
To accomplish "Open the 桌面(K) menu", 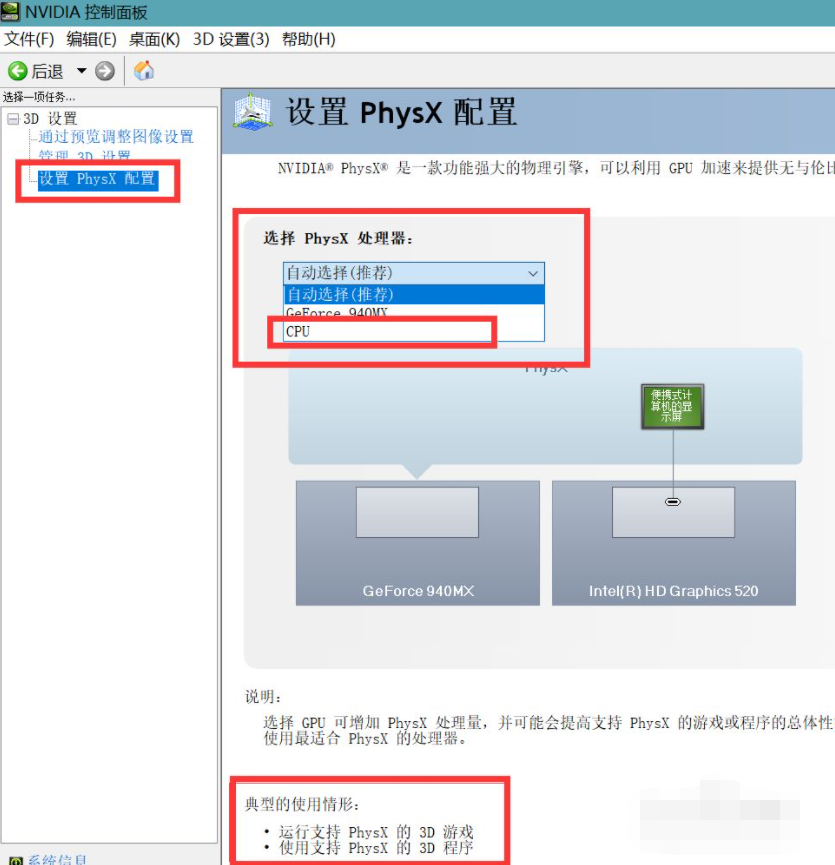I will tap(154, 40).
